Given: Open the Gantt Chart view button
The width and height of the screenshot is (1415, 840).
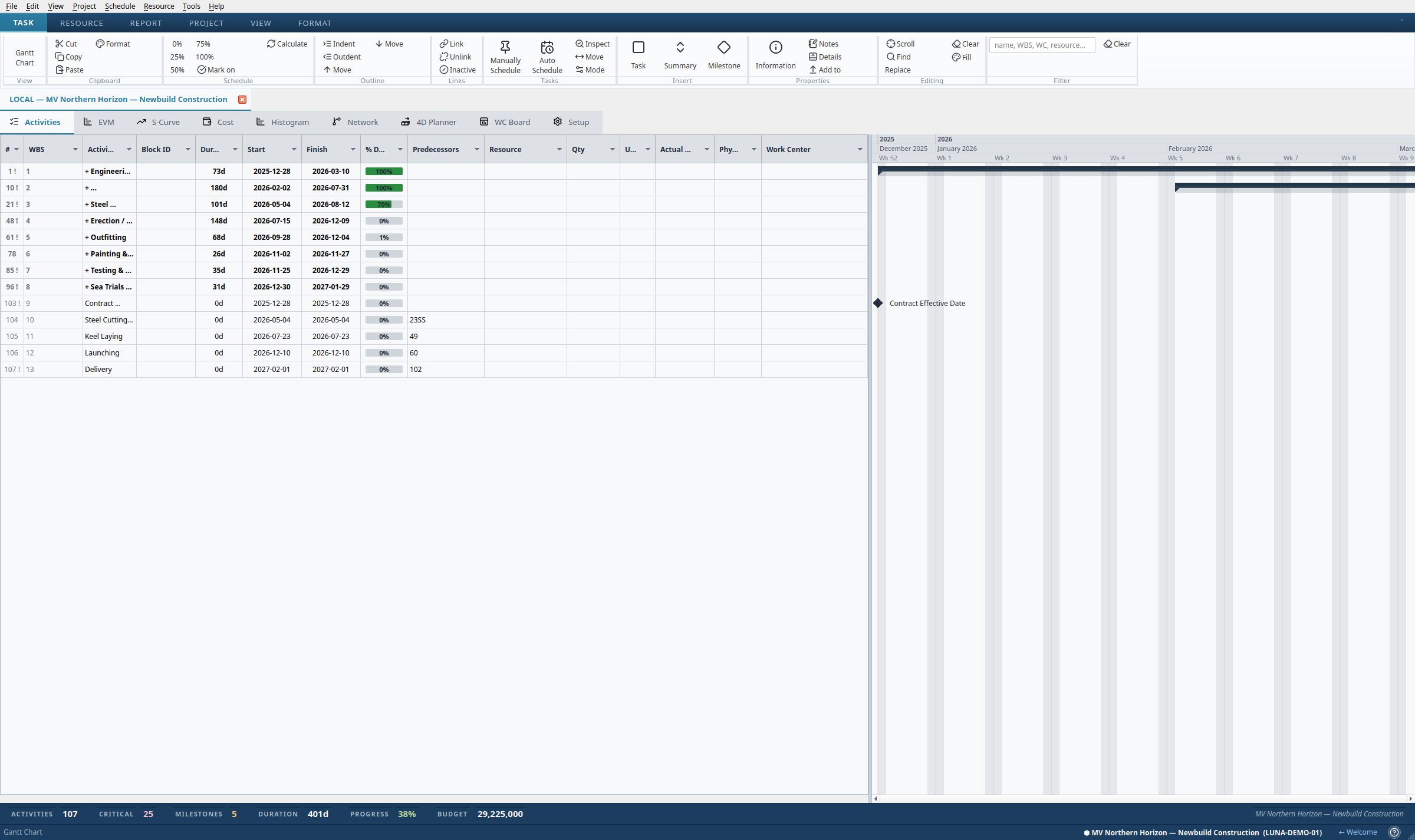Looking at the screenshot, I should point(25,57).
